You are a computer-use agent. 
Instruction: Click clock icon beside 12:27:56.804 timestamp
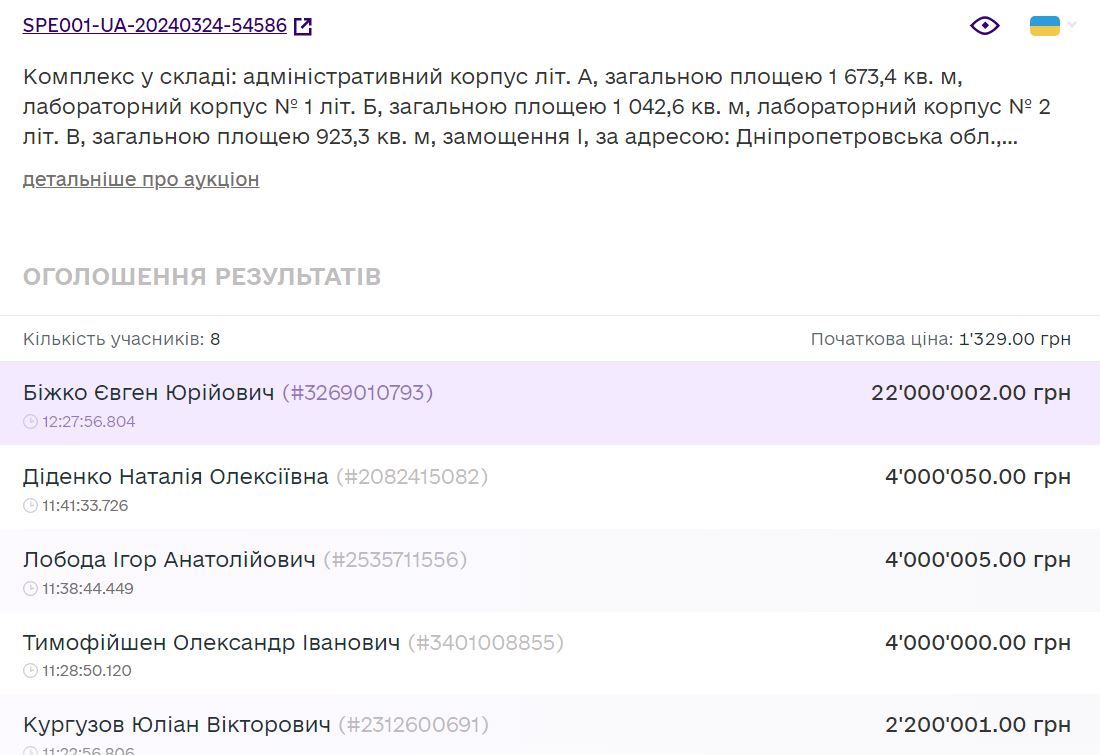(30, 422)
